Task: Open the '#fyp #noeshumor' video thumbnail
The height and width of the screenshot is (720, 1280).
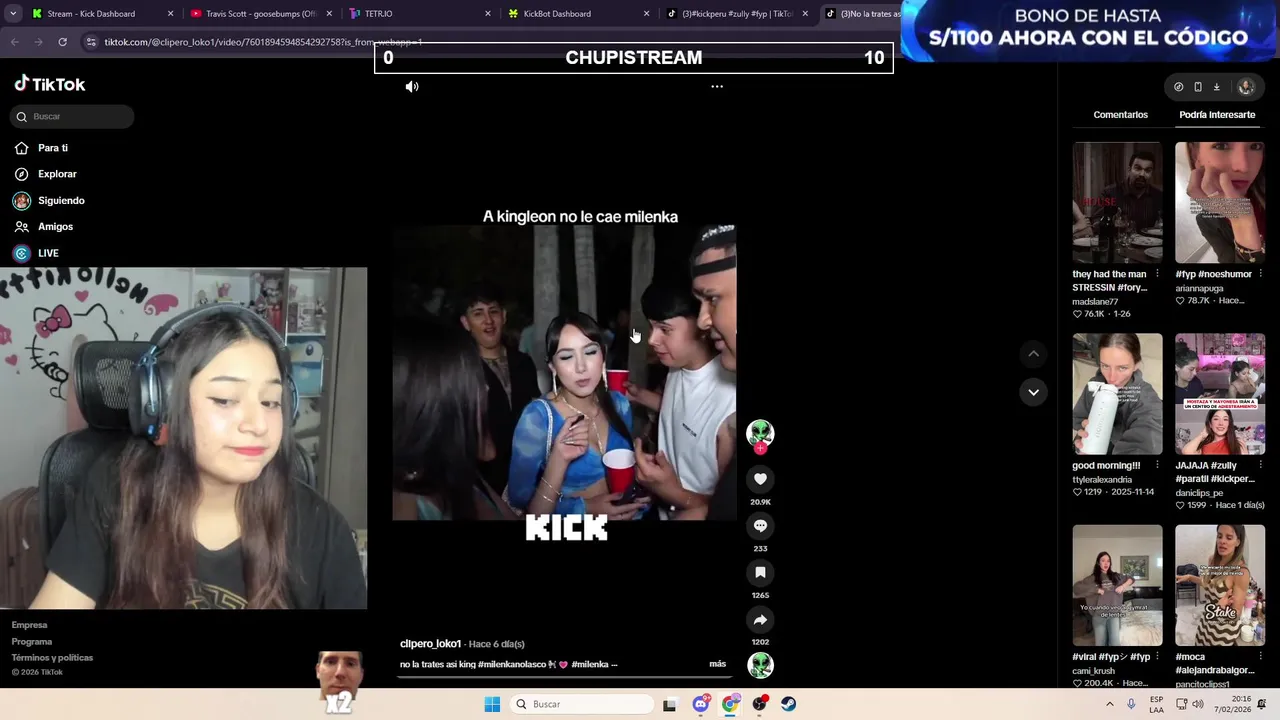Action: [x=1220, y=202]
